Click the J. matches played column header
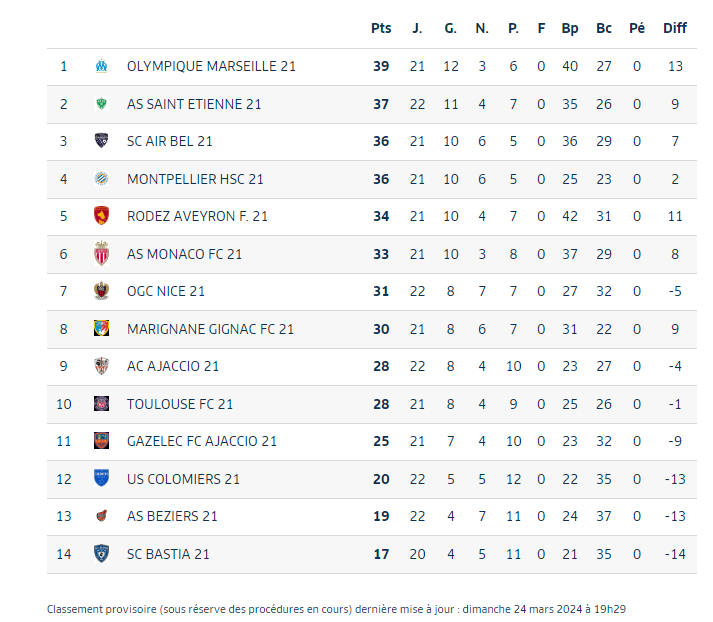This screenshot has height=622, width=713. coord(417,28)
